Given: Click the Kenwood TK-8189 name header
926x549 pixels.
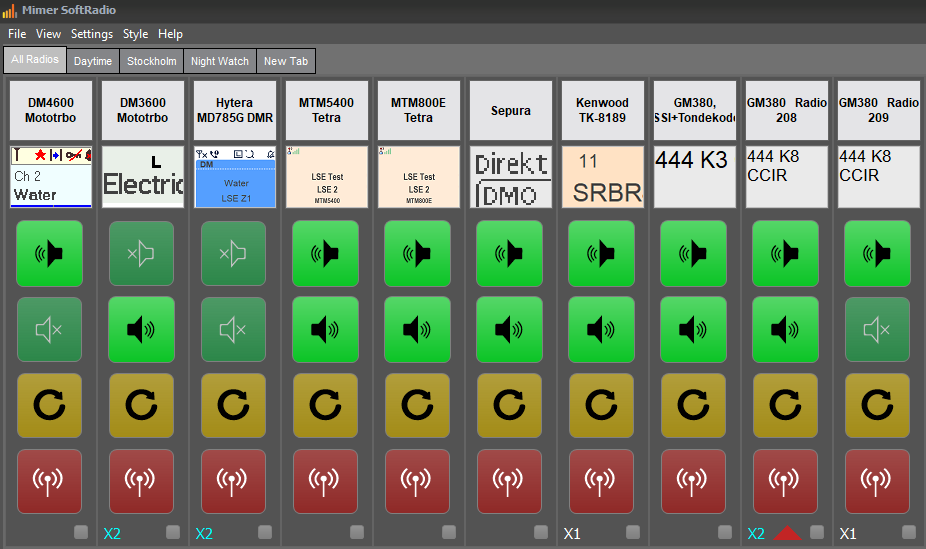Looking at the screenshot, I should coord(602,110).
